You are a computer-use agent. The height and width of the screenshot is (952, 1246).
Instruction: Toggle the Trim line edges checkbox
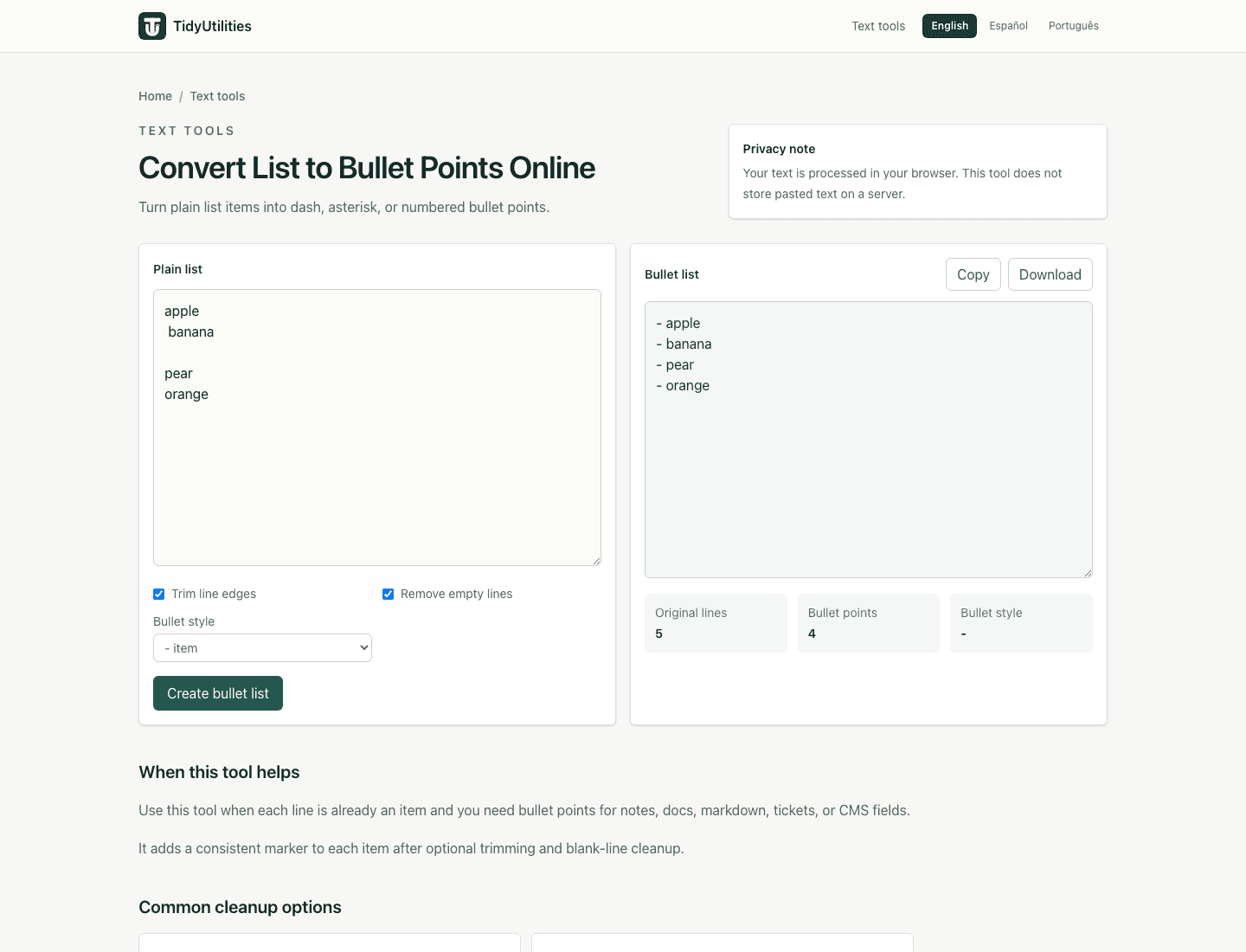tap(159, 594)
